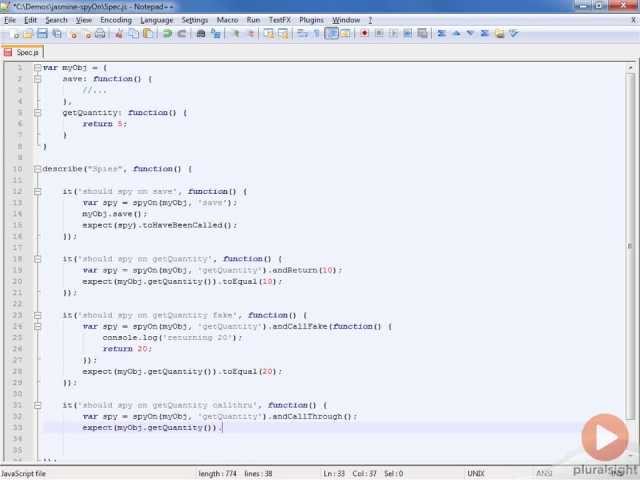Click the Copy toolbar icon
640x480 pixels.
[133, 34]
